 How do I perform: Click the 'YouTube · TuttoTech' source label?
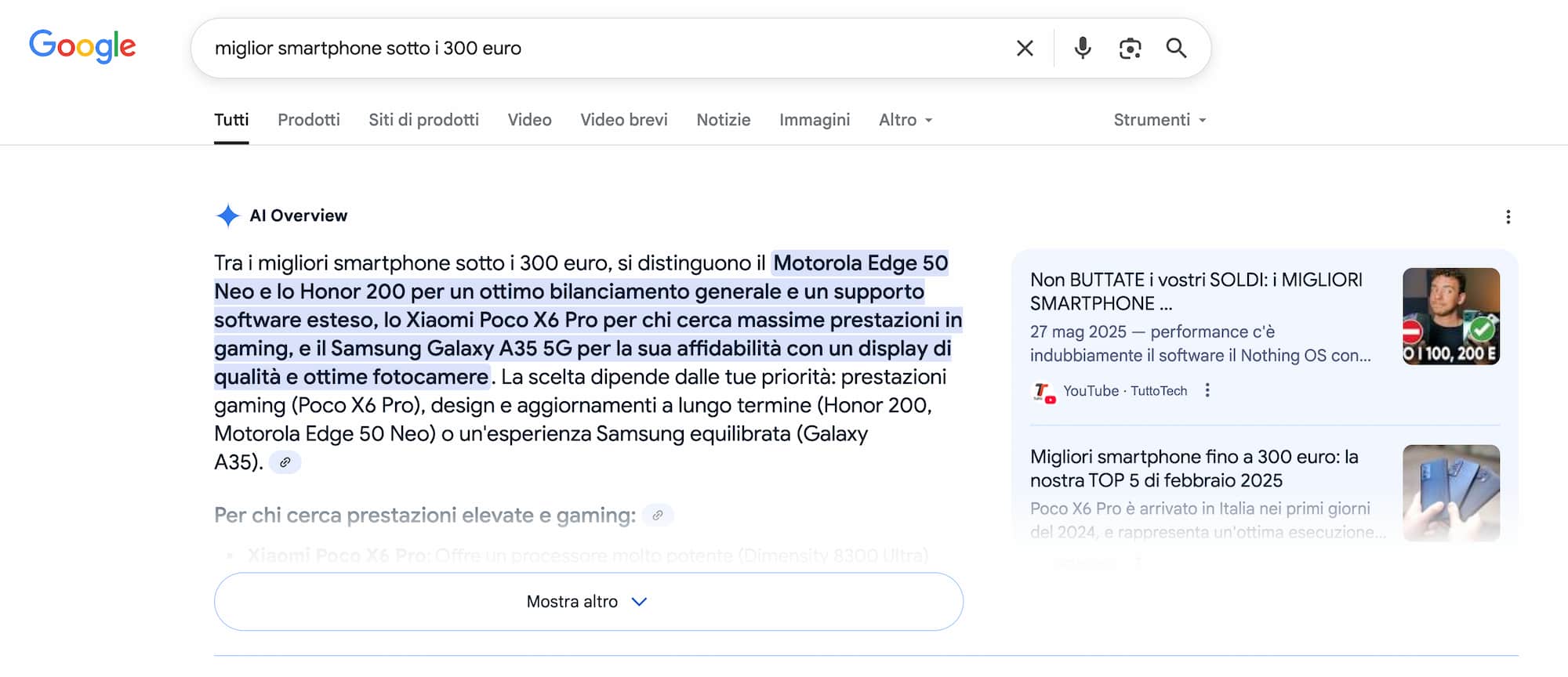1125,391
